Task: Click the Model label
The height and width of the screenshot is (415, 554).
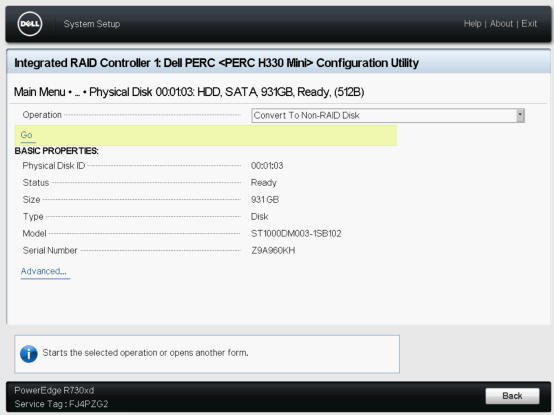Action: [34, 233]
